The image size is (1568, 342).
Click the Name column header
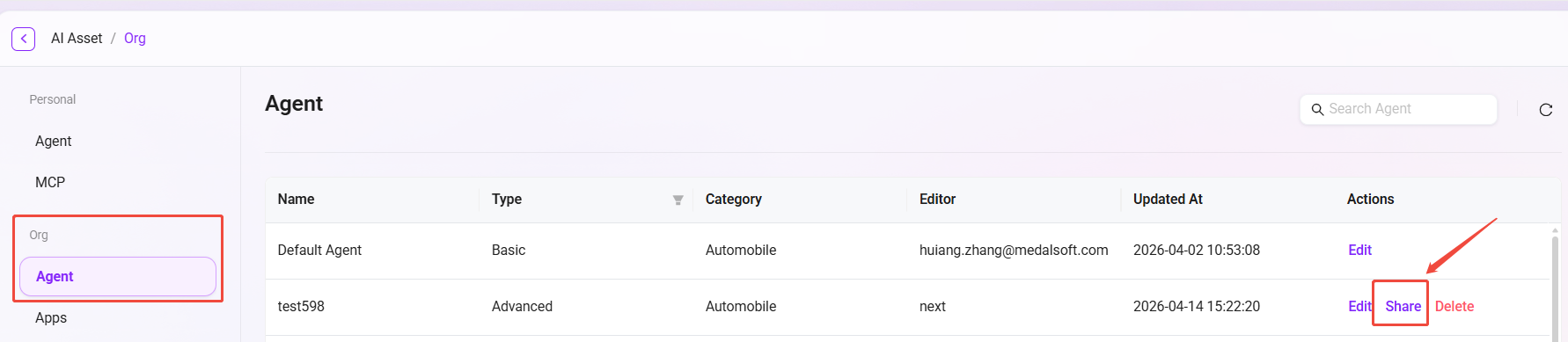[x=296, y=199]
